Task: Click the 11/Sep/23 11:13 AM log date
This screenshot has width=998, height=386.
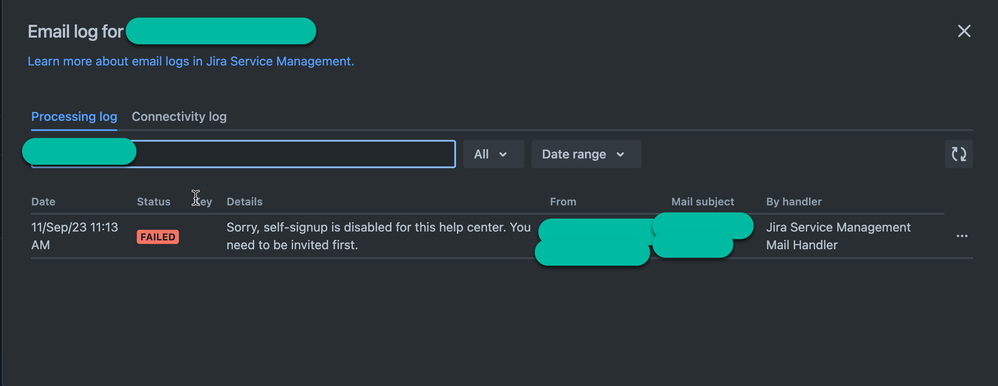Action: pyautogui.click(x=74, y=236)
